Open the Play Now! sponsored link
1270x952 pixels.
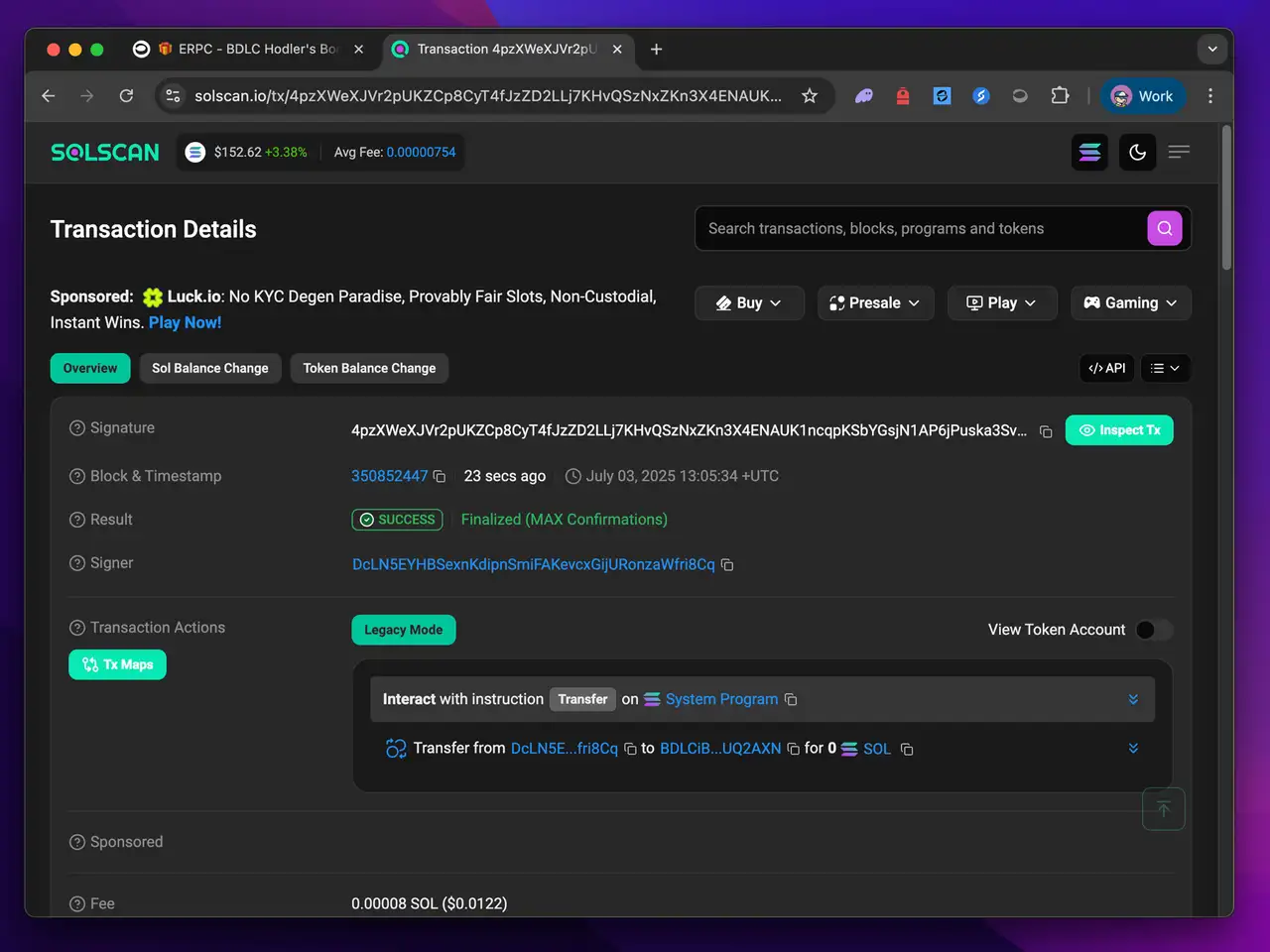click(x=185, y=322)
